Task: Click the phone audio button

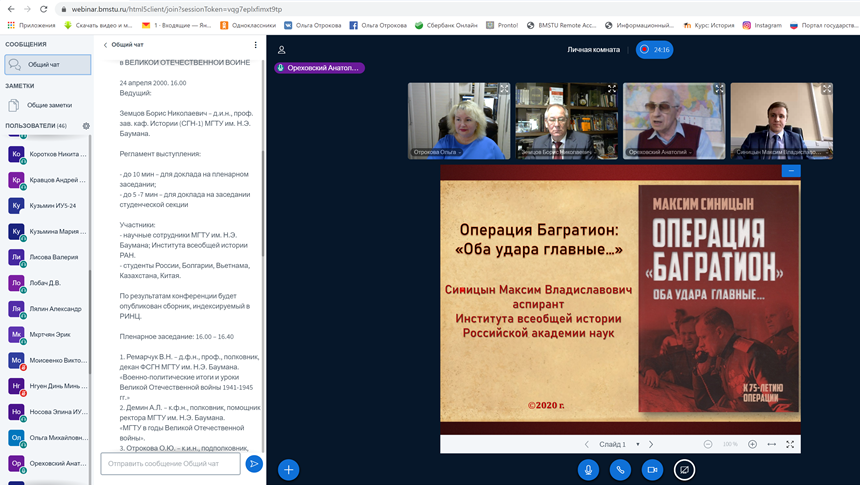Action: click(x=620, y=469)
